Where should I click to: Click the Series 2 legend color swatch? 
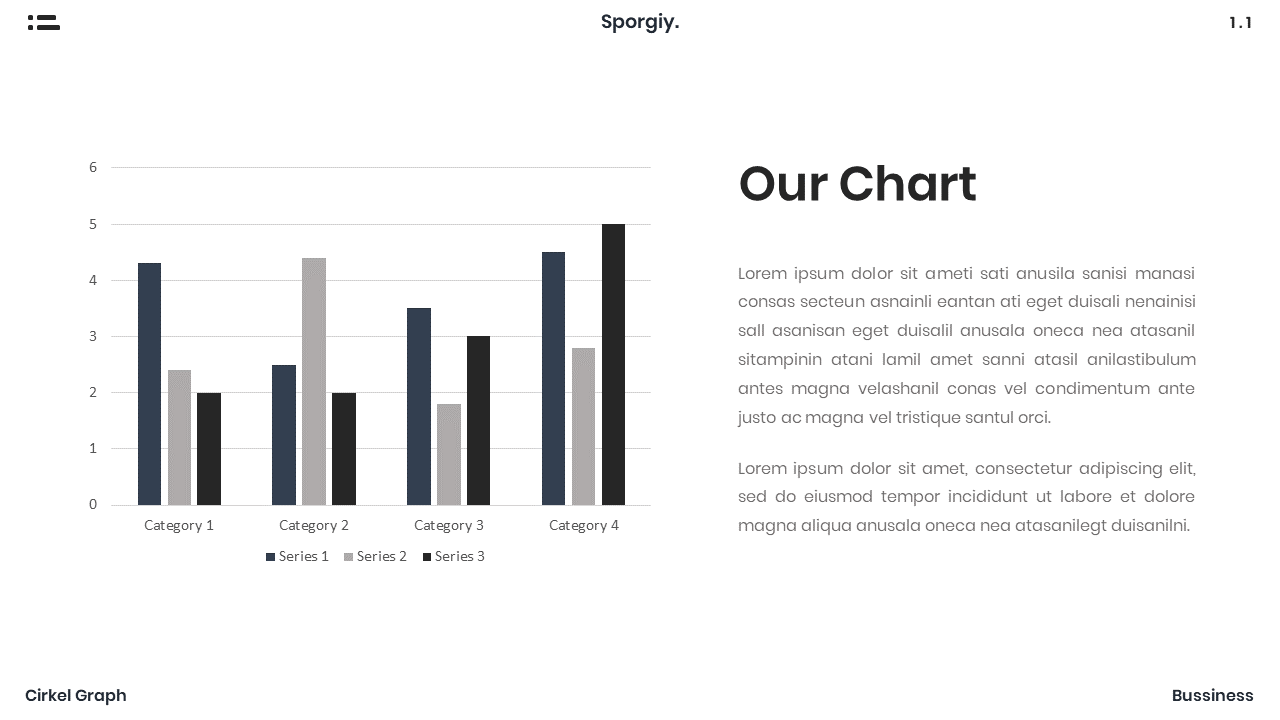click(348, 557)
